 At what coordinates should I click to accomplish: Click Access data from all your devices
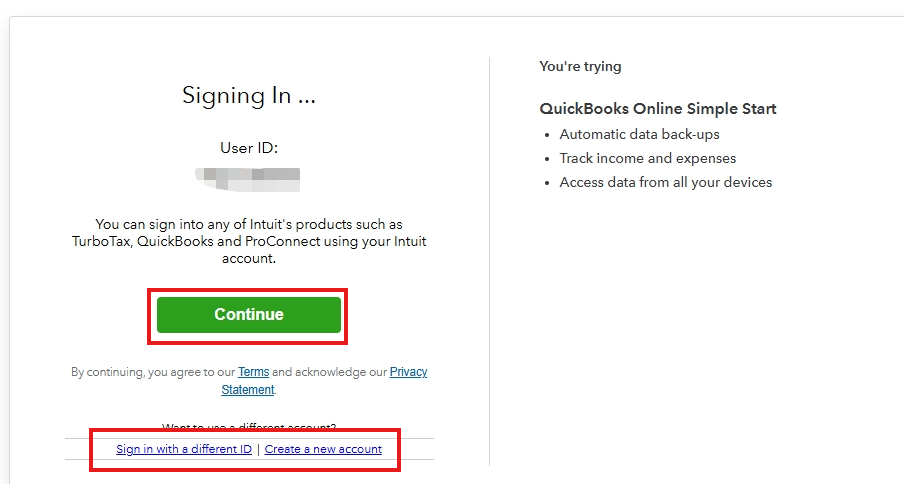(665, 182)
